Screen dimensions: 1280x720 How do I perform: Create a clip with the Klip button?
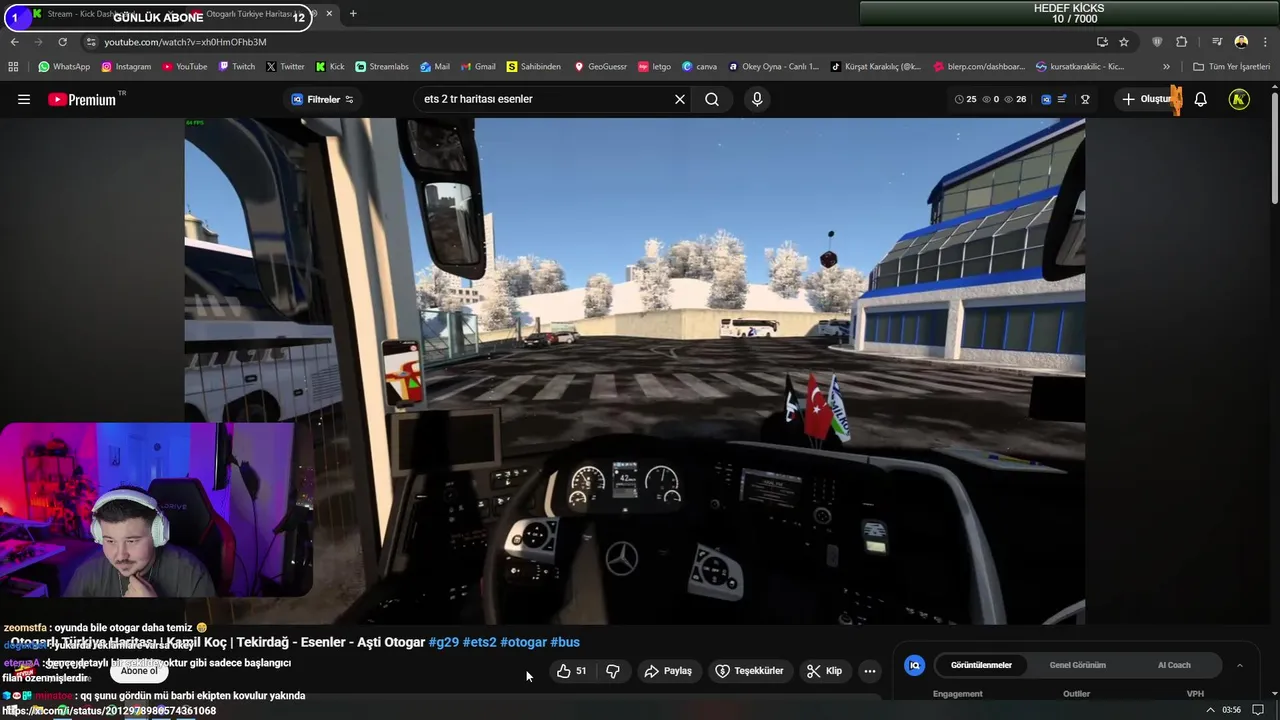(x=825, y=671)
